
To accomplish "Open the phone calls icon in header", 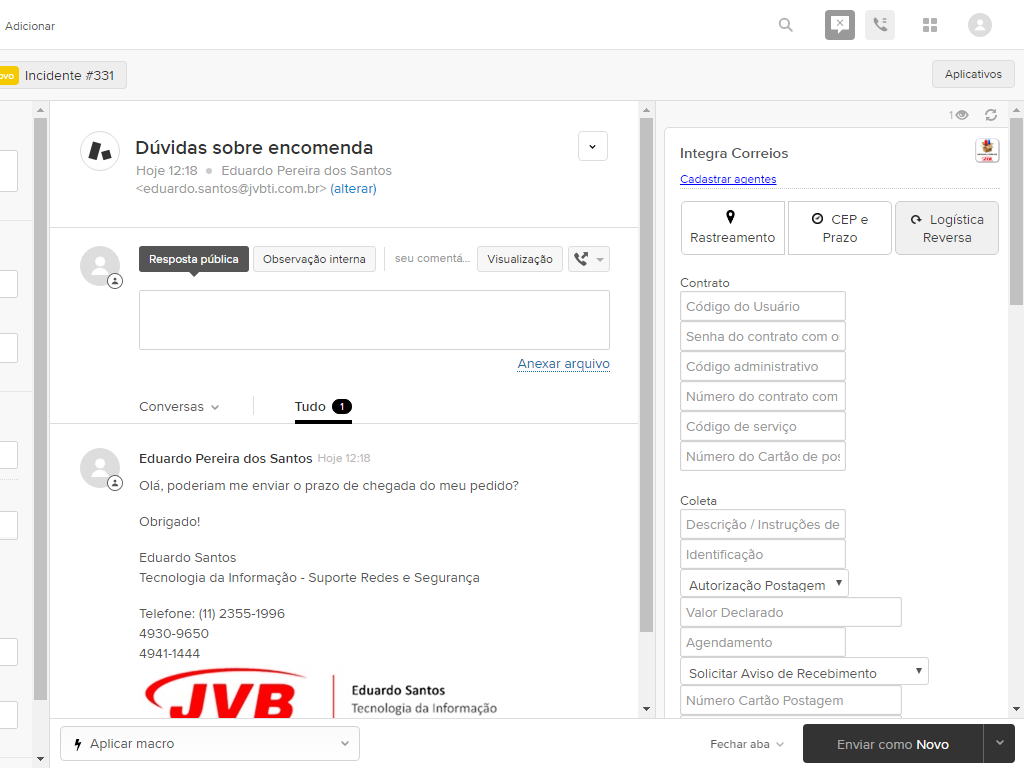I will point(880,25).
